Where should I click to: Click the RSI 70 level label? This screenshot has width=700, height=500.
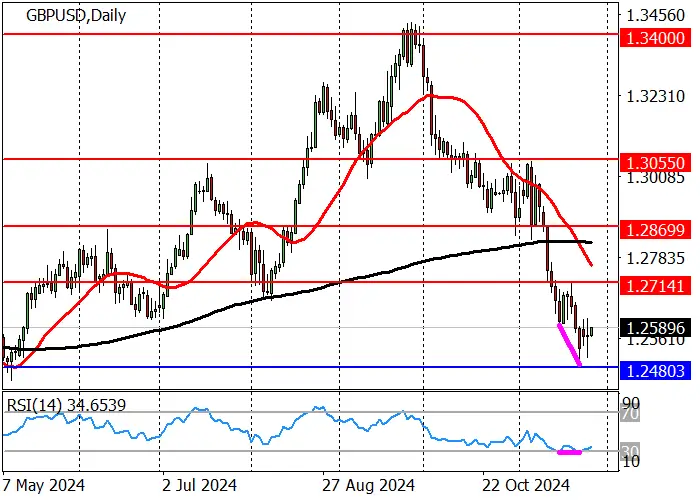click(x=631, y=414)
